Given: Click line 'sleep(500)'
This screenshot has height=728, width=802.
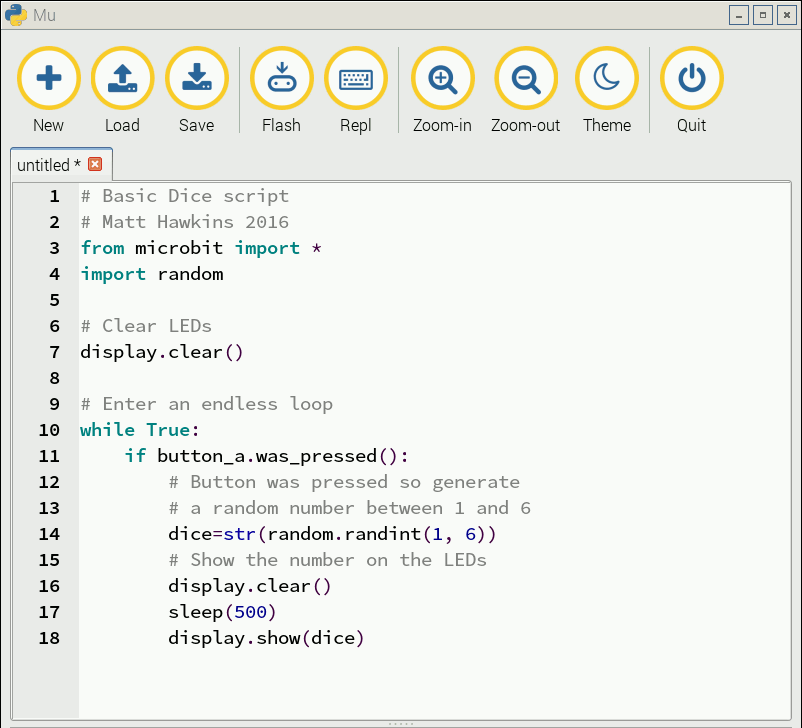Looking at the screenshot, I should tap(222, 612).
